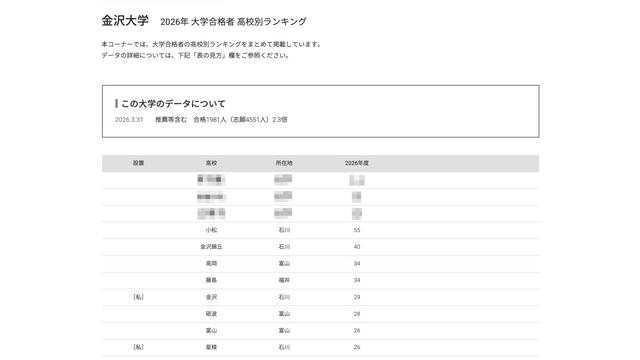Select the 星稜 school name cell
The height and width of the screenshot is (360, 640).
tap(211, 347)
